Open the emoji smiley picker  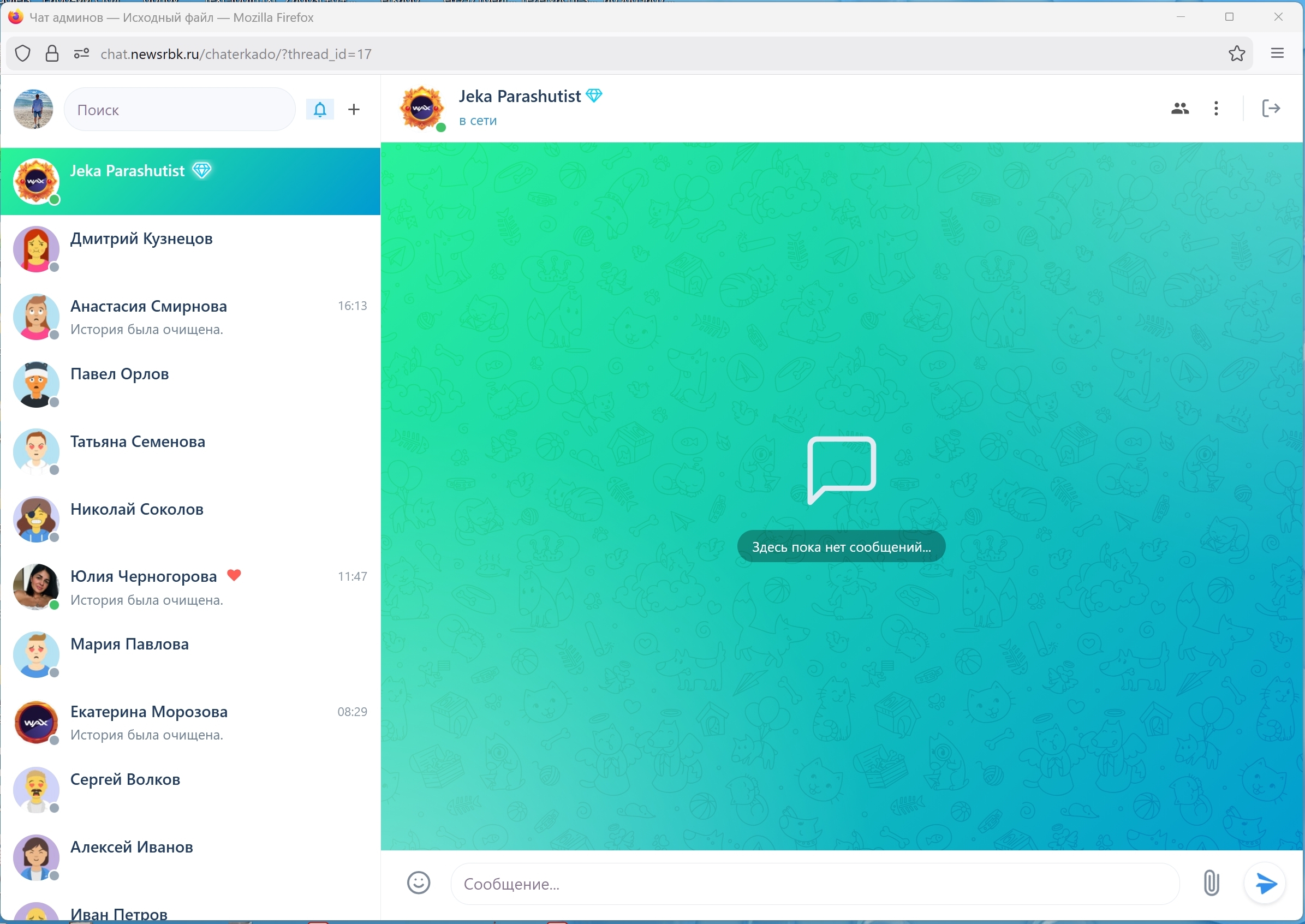pyautogui.click(x=418, y=883)
